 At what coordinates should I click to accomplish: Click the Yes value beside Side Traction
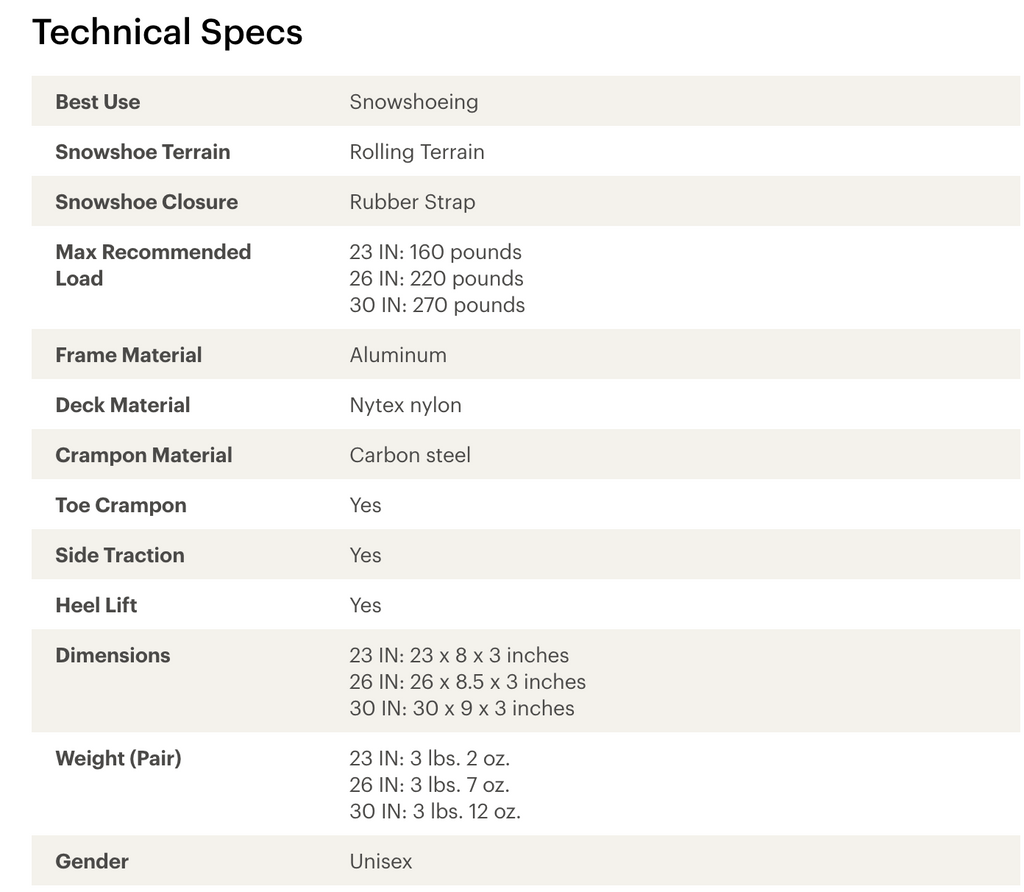(366, 555)
